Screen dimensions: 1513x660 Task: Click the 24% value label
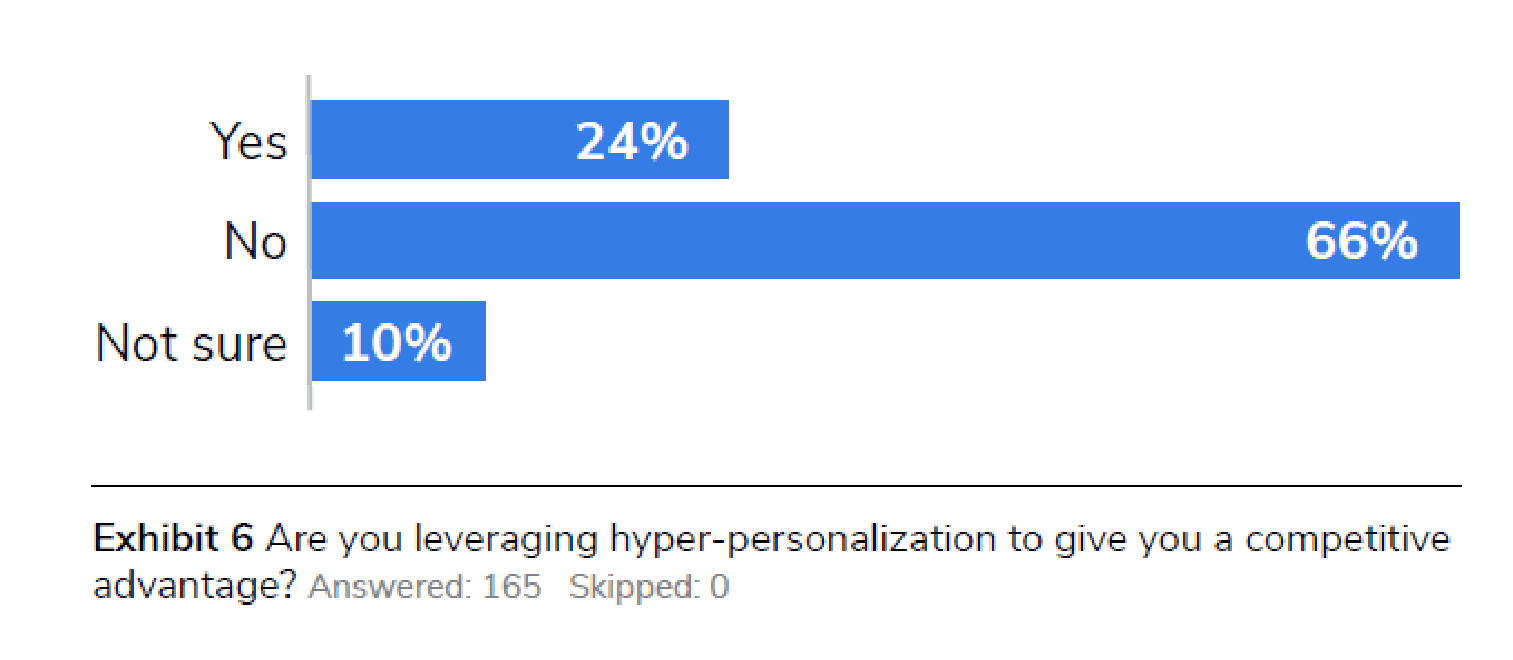tap(632, 143)
